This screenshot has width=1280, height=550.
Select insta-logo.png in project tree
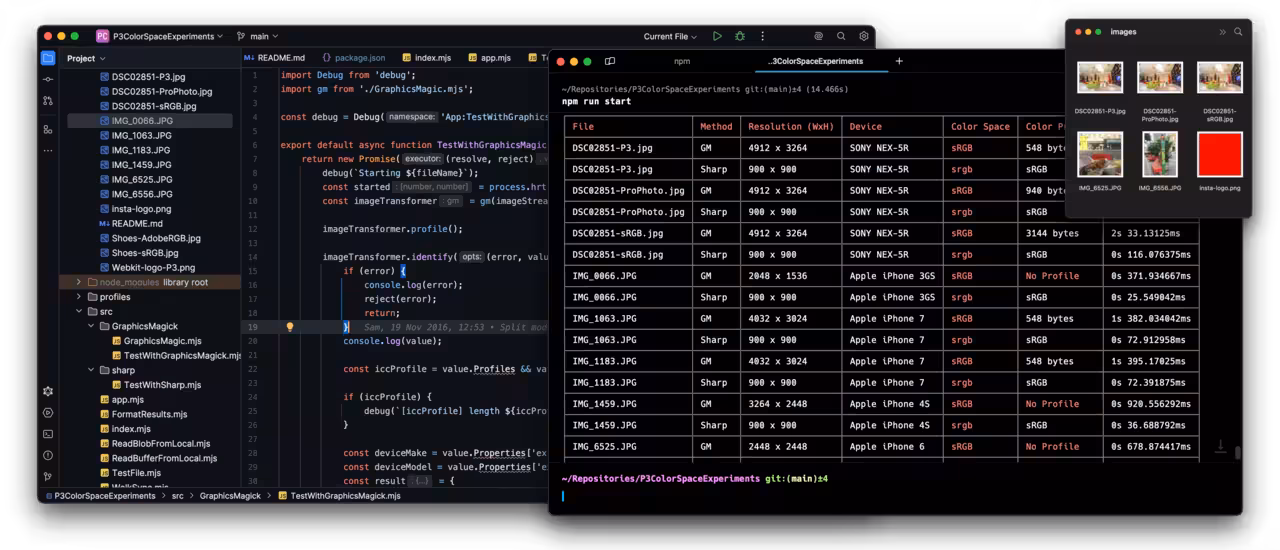pyautogui.click(x=135, y=209)
